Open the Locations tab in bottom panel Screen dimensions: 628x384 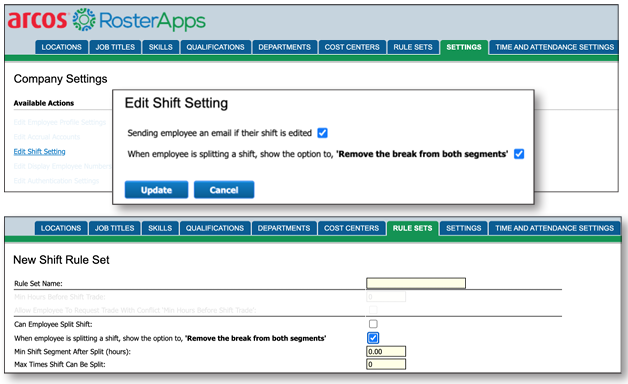[61, 228]
